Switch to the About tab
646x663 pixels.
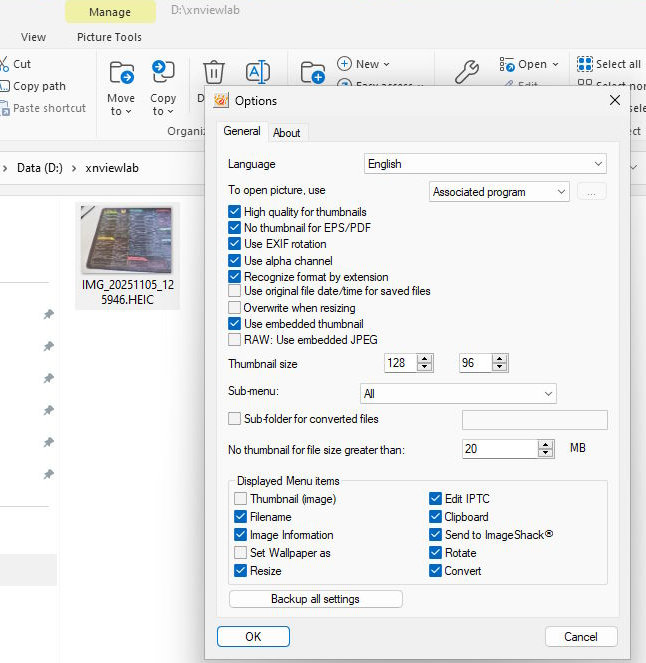[x=287, y=133]
